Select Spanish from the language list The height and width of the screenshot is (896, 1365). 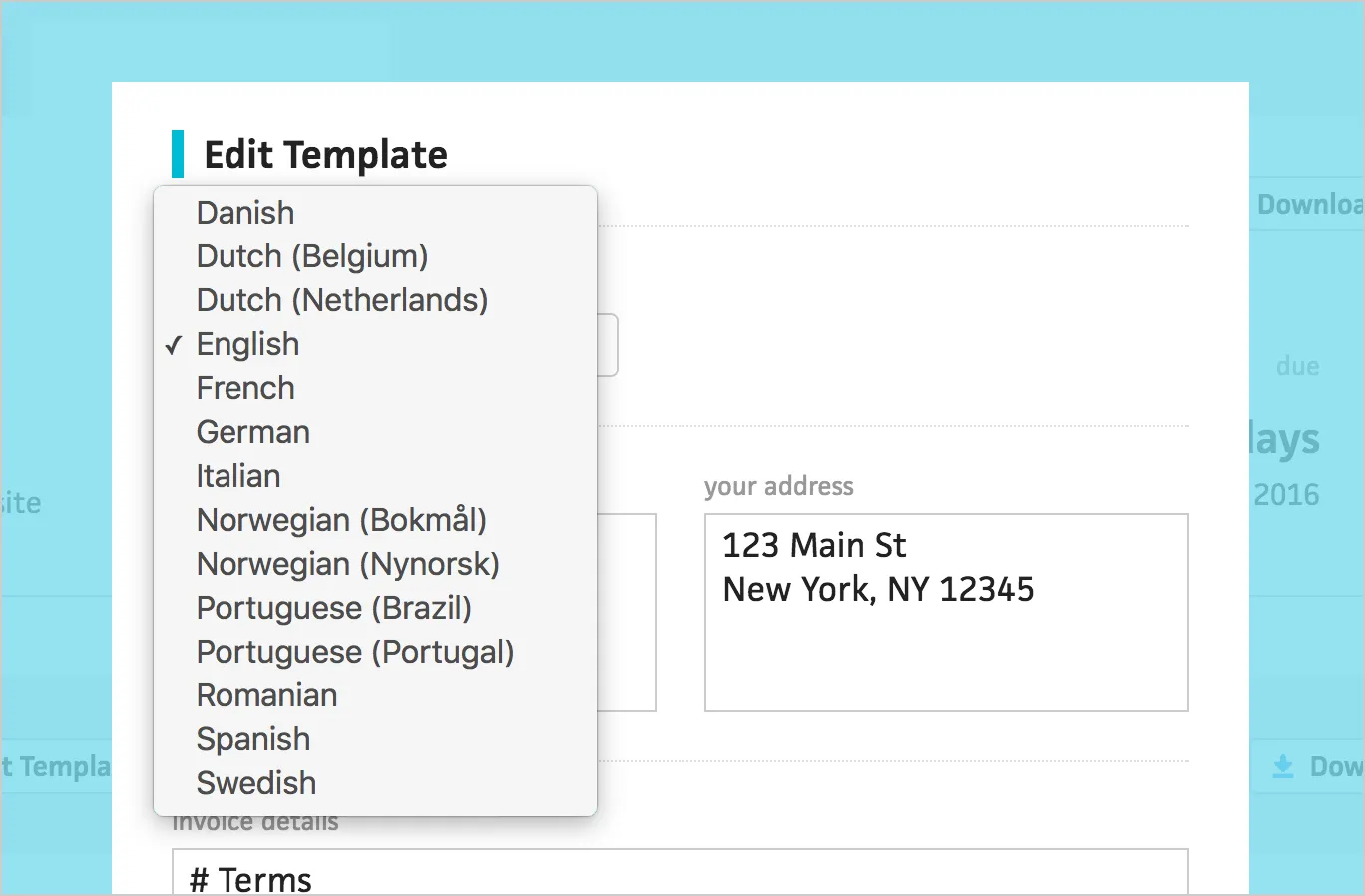coord(252,739)
